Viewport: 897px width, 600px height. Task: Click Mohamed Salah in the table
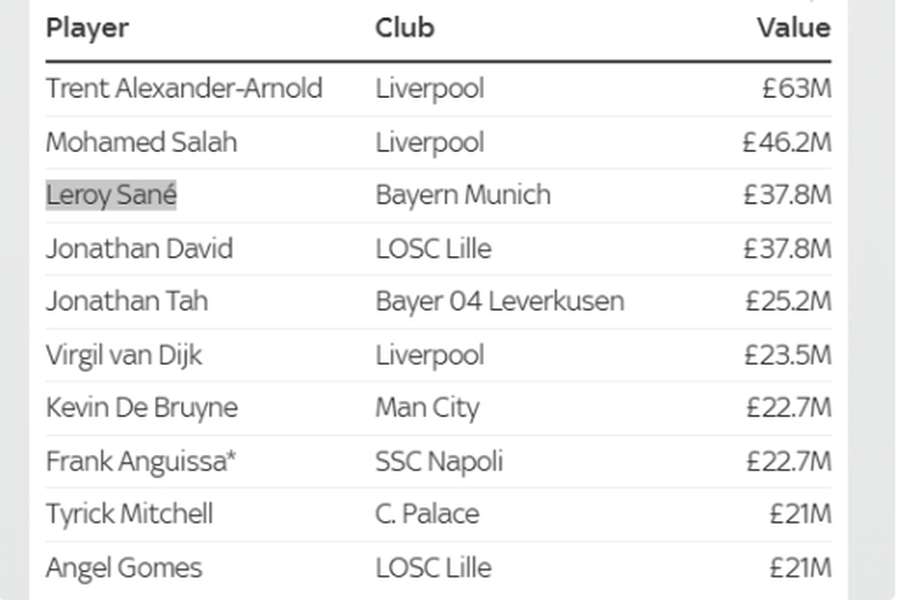click(x=142, y=142)
